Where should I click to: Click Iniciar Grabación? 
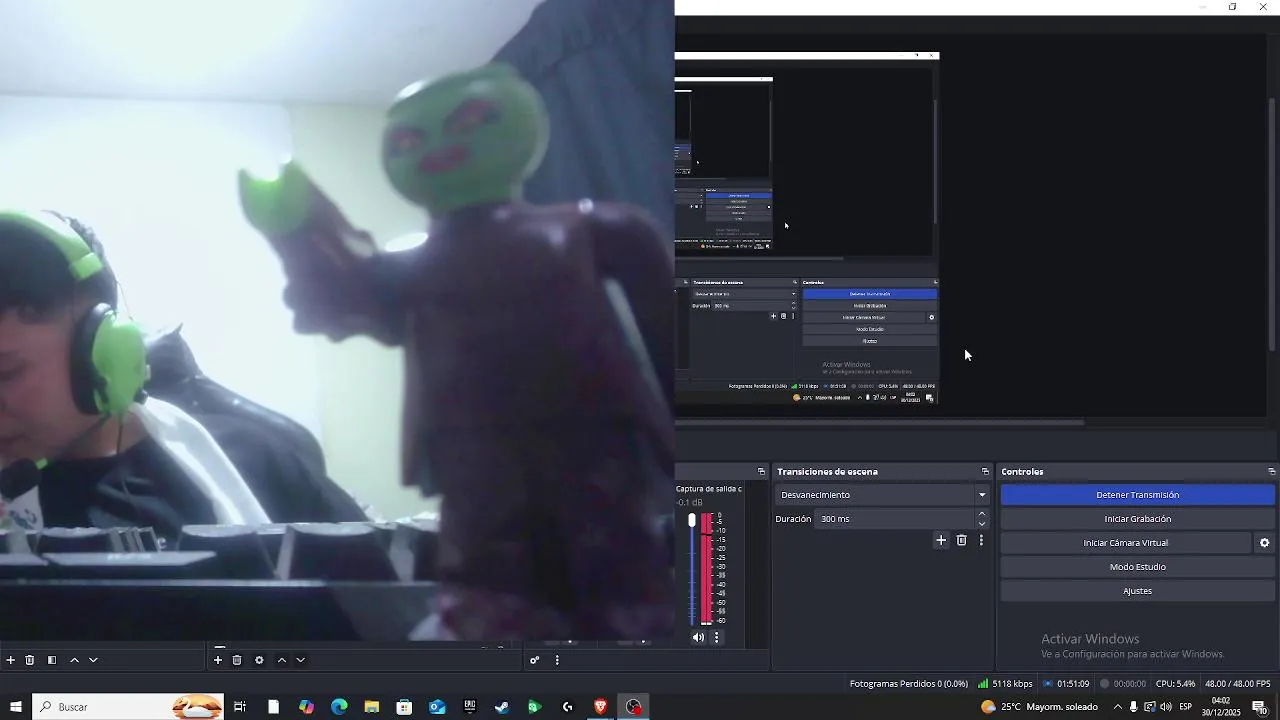tap(1138, 519)
